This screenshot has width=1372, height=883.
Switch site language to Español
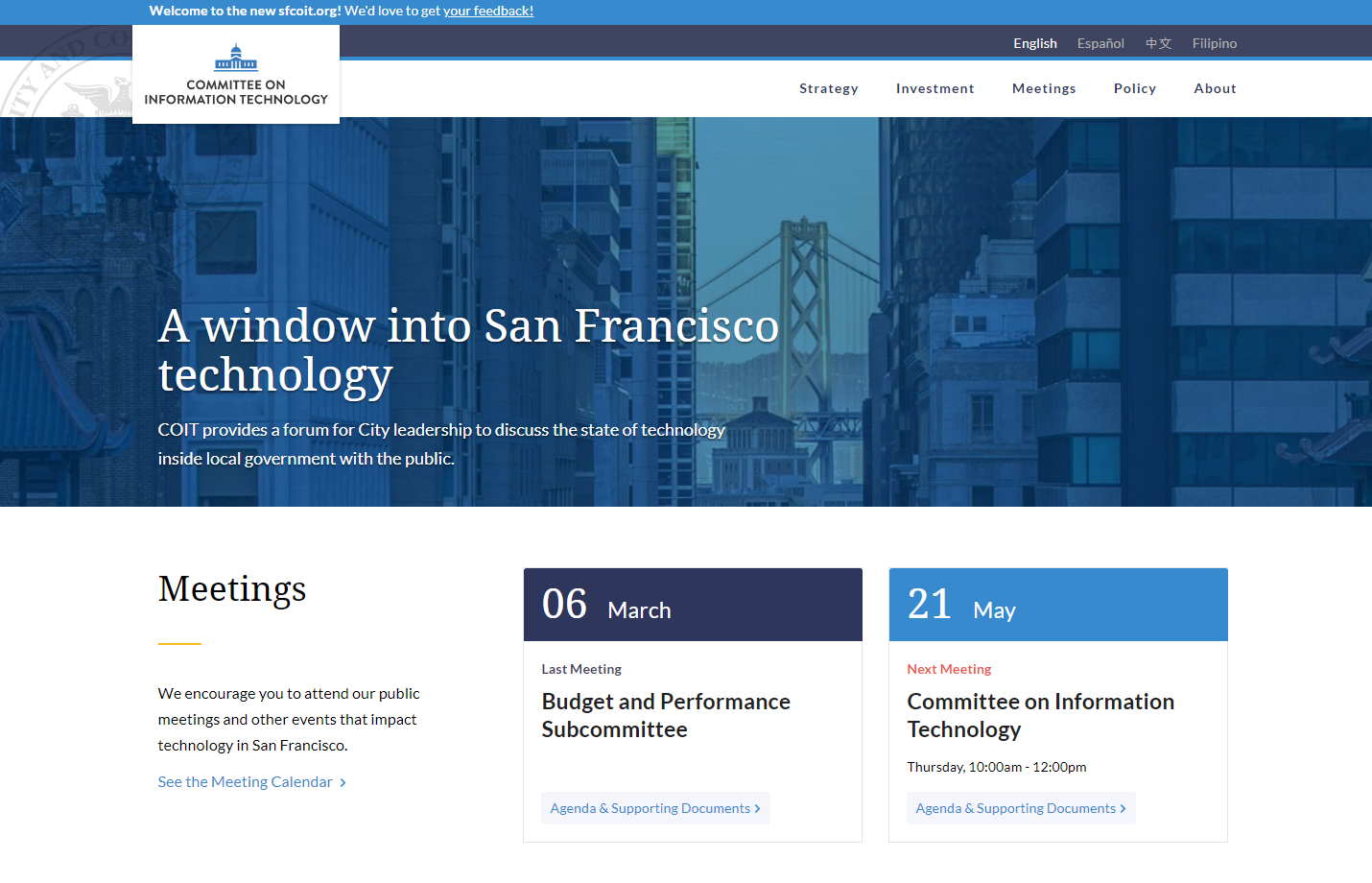[x=1100, y=43]
